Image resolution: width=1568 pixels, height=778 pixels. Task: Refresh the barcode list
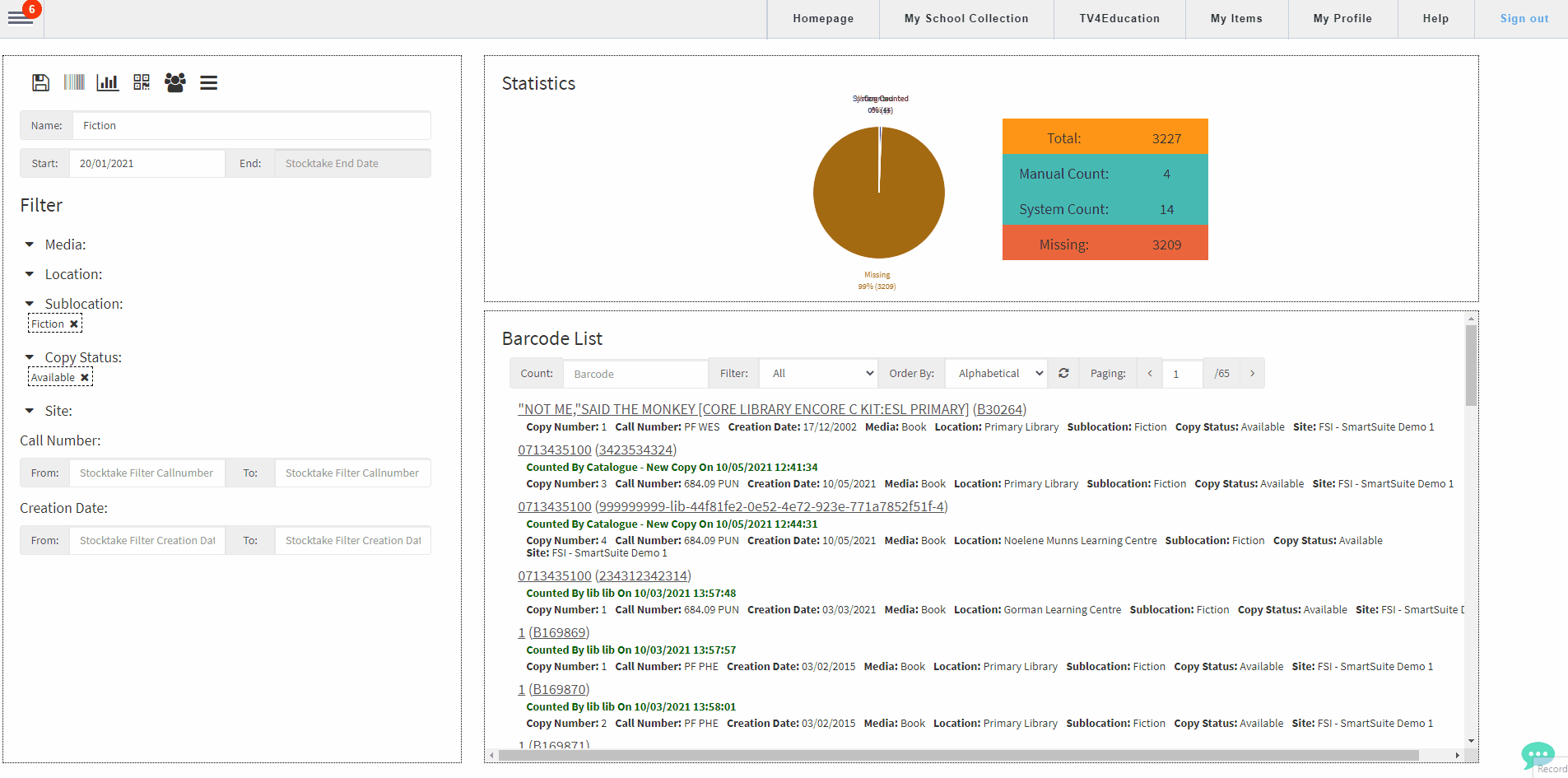[x=1063, y=374]
